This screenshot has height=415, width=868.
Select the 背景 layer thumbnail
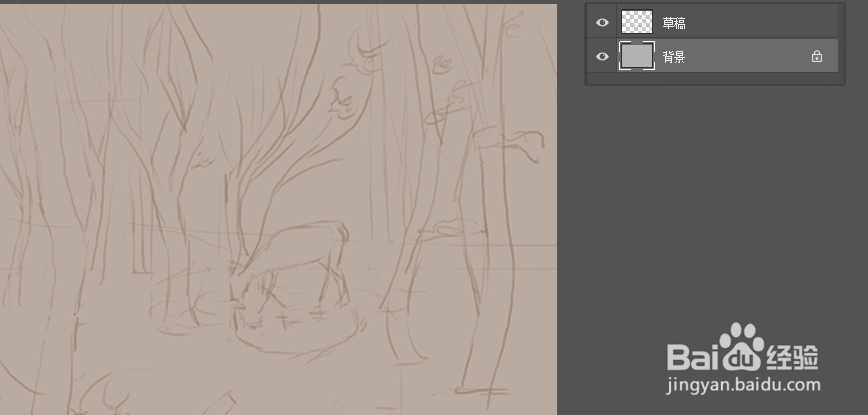637,56
